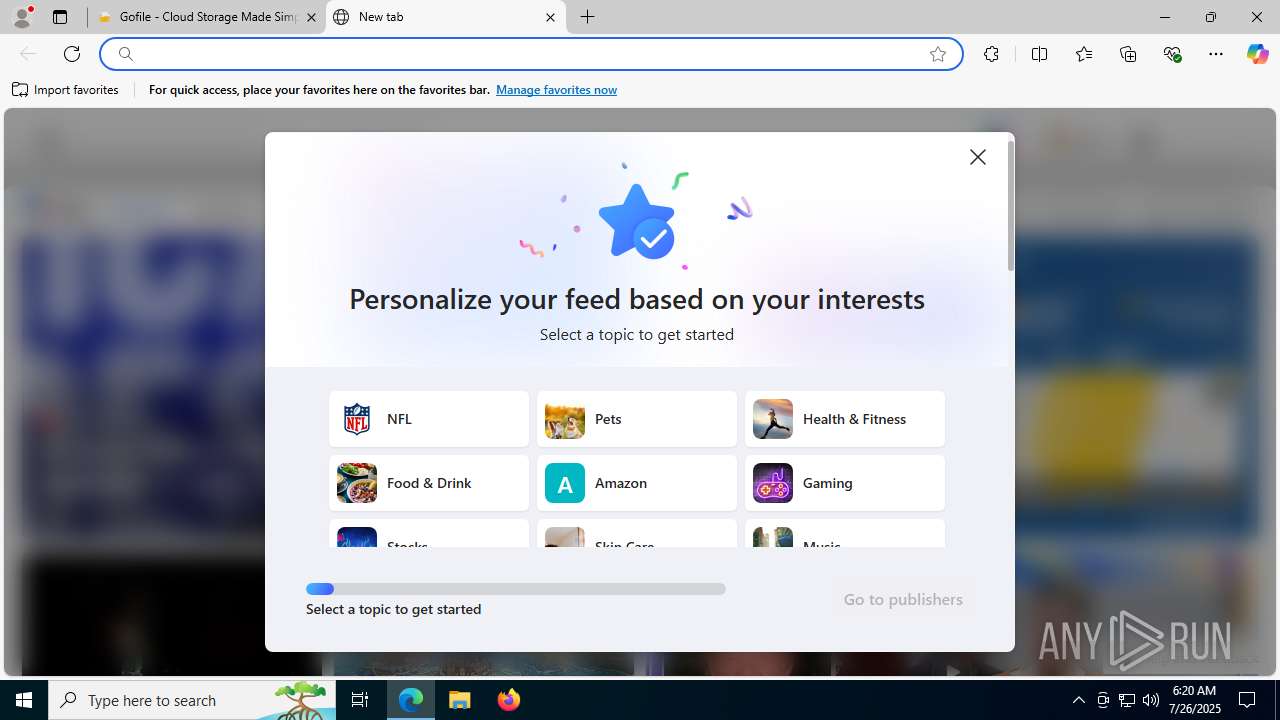Click the dialog vertical scrollbar
This screenshot has width=1280, height=720.
[x=1011, y=206]
